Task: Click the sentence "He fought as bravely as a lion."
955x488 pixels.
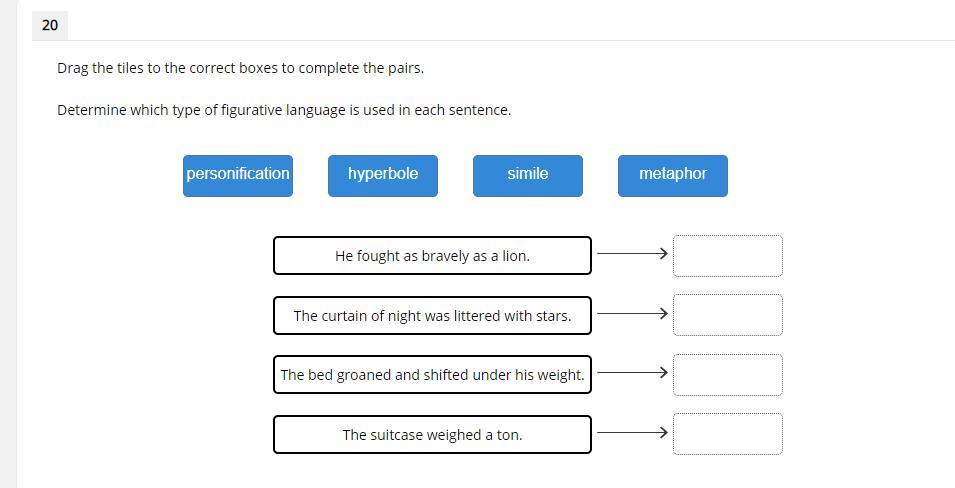Action: [432, 256]
